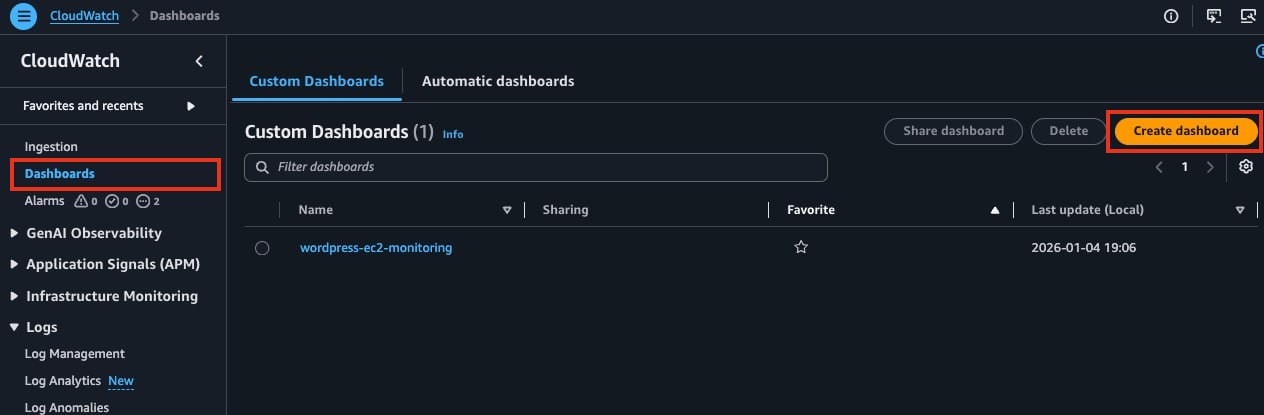
Task: Open Log Management
Action: coord(75,354)
